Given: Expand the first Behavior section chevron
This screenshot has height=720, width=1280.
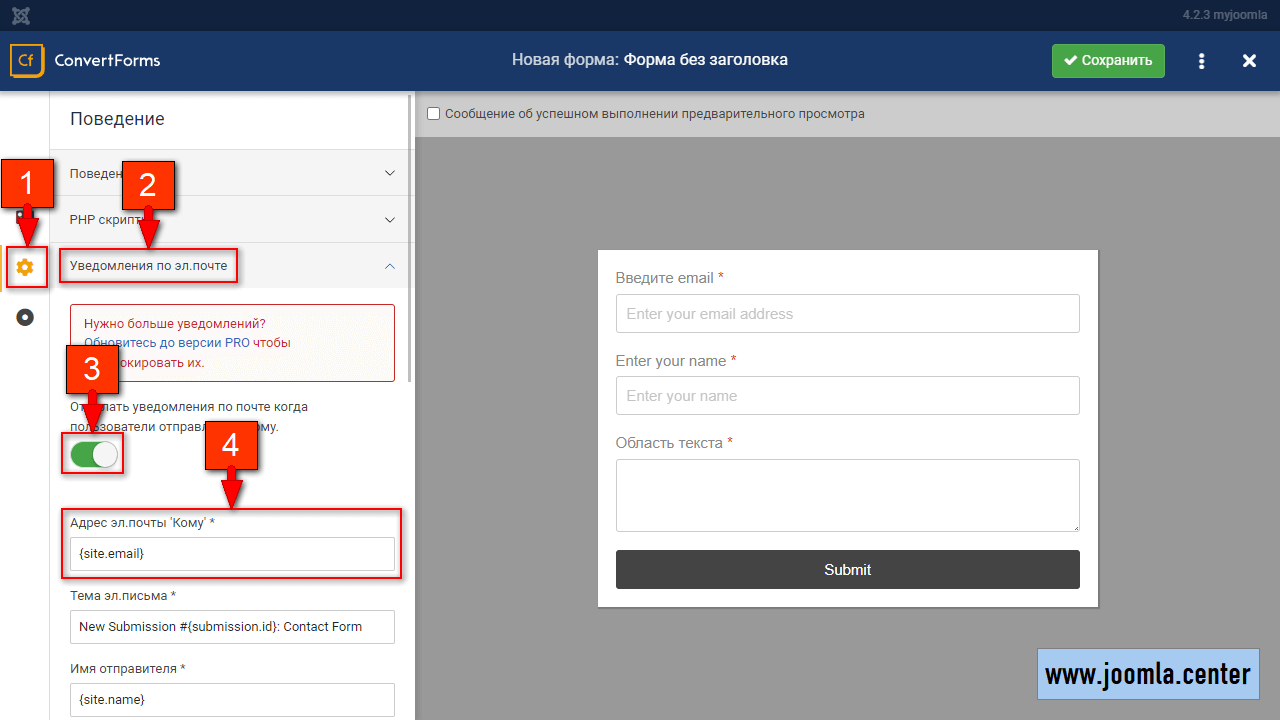Looking at the screenshot, I should click(x=390, y=173).
